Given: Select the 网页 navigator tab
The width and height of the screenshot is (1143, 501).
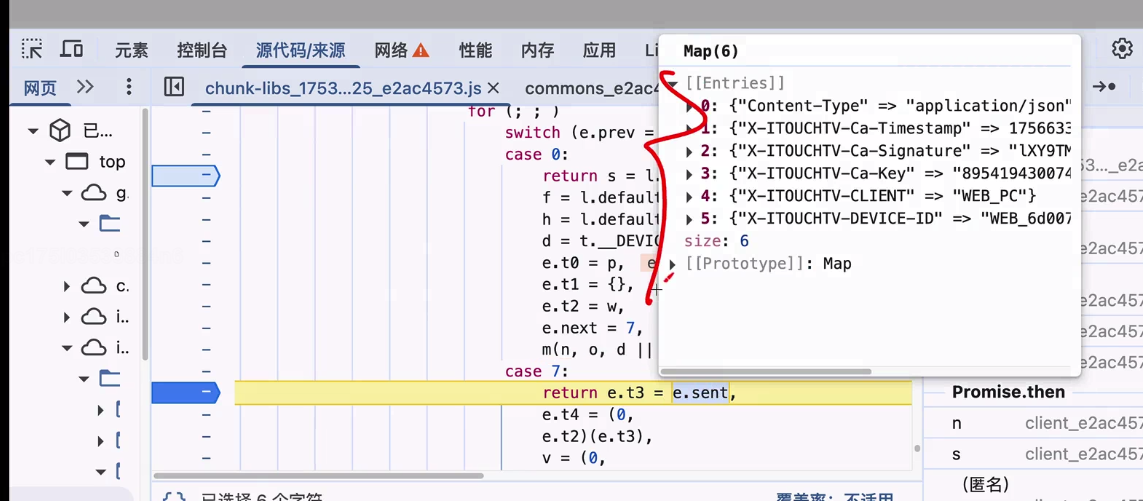Looking at the screenshot, I should pos(39,88).
